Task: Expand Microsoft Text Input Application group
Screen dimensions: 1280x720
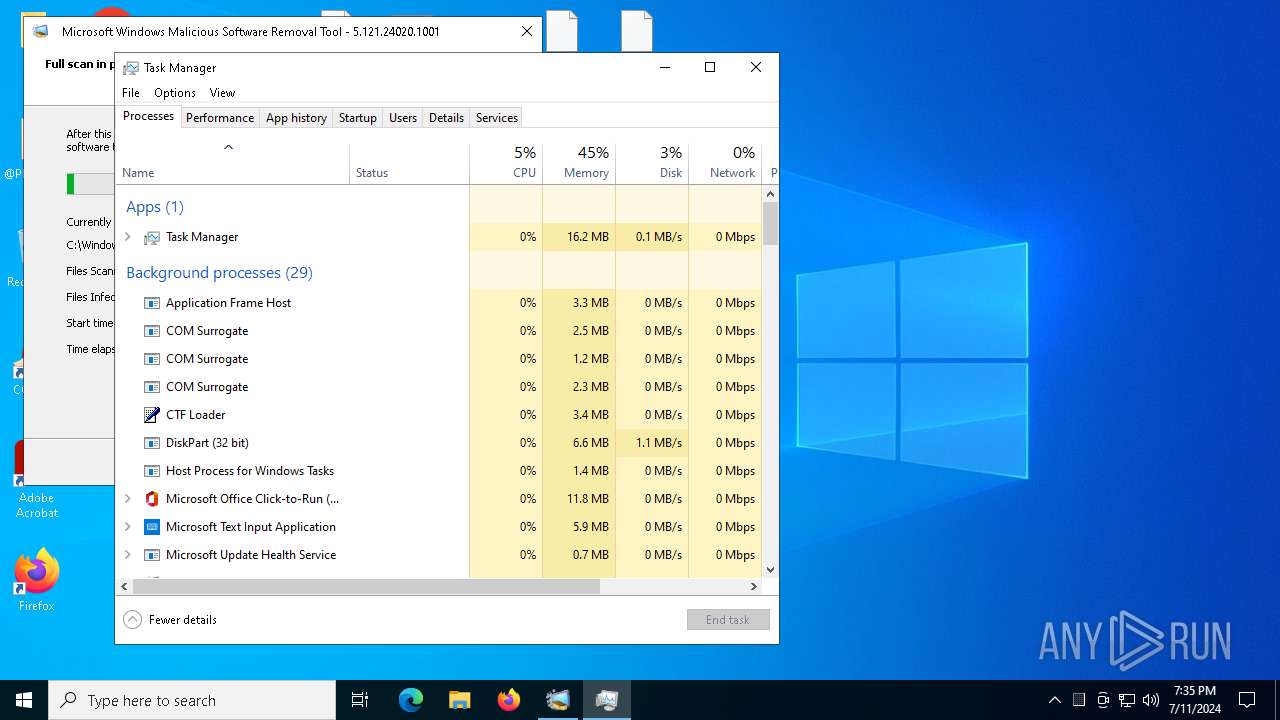Action: pyautogui.click(x=128, y=527)
